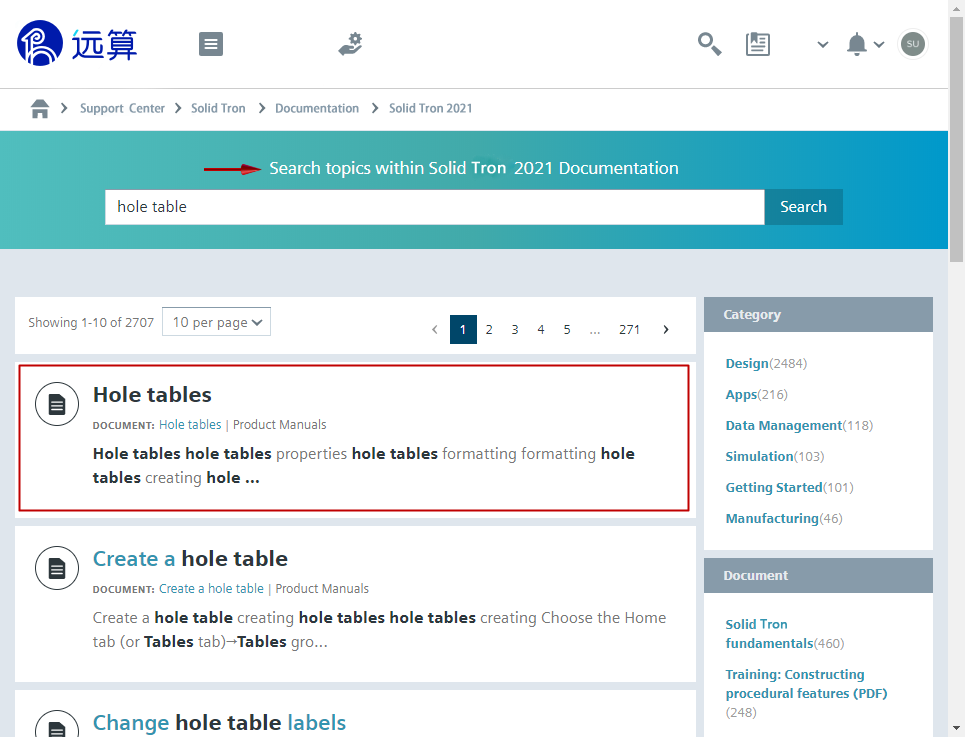This screenshot has width=965, height=737.
Task: Expand the chevron right of notification bell
Action: coord(879,44)
